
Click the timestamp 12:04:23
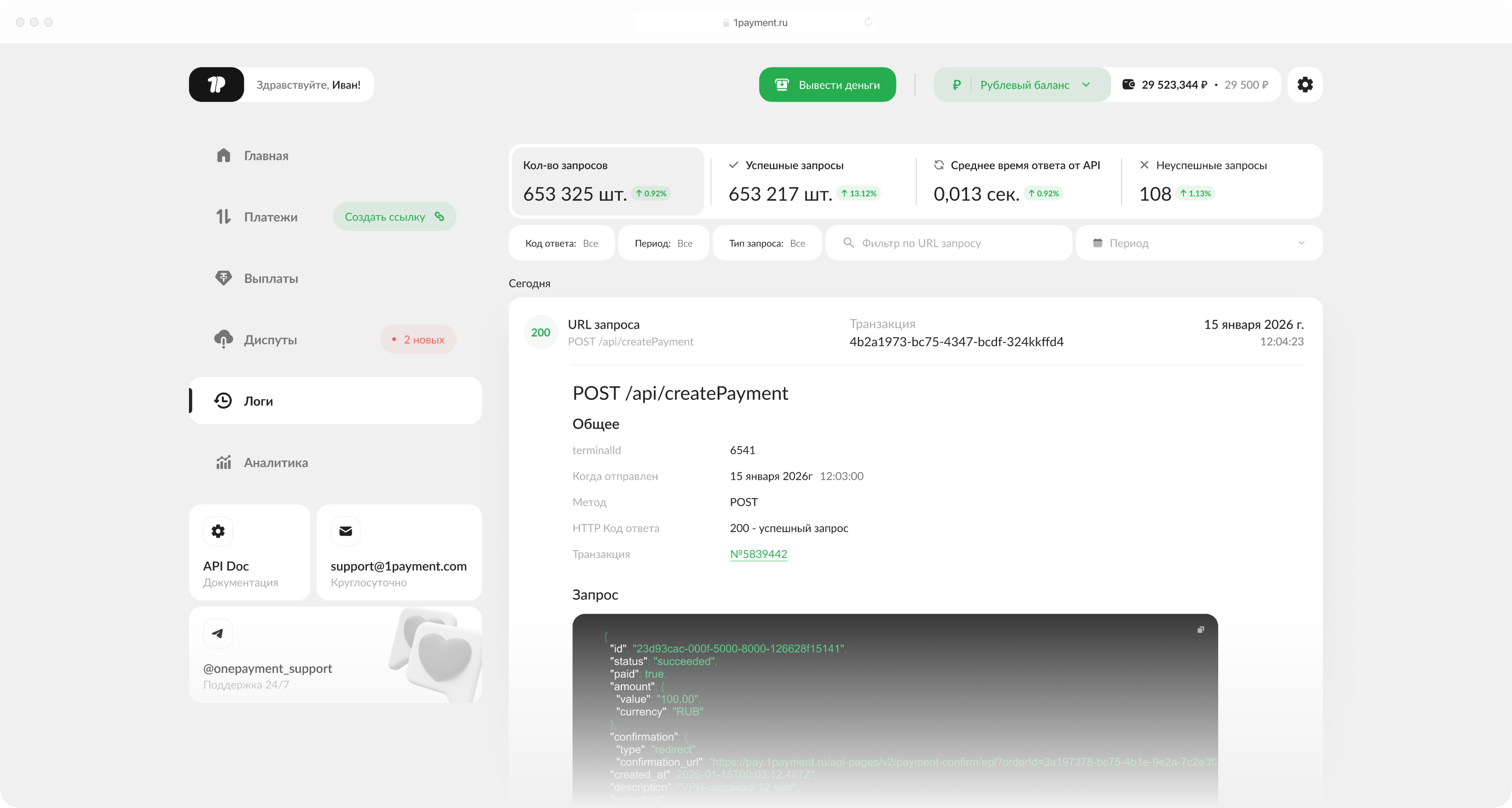1282,341
